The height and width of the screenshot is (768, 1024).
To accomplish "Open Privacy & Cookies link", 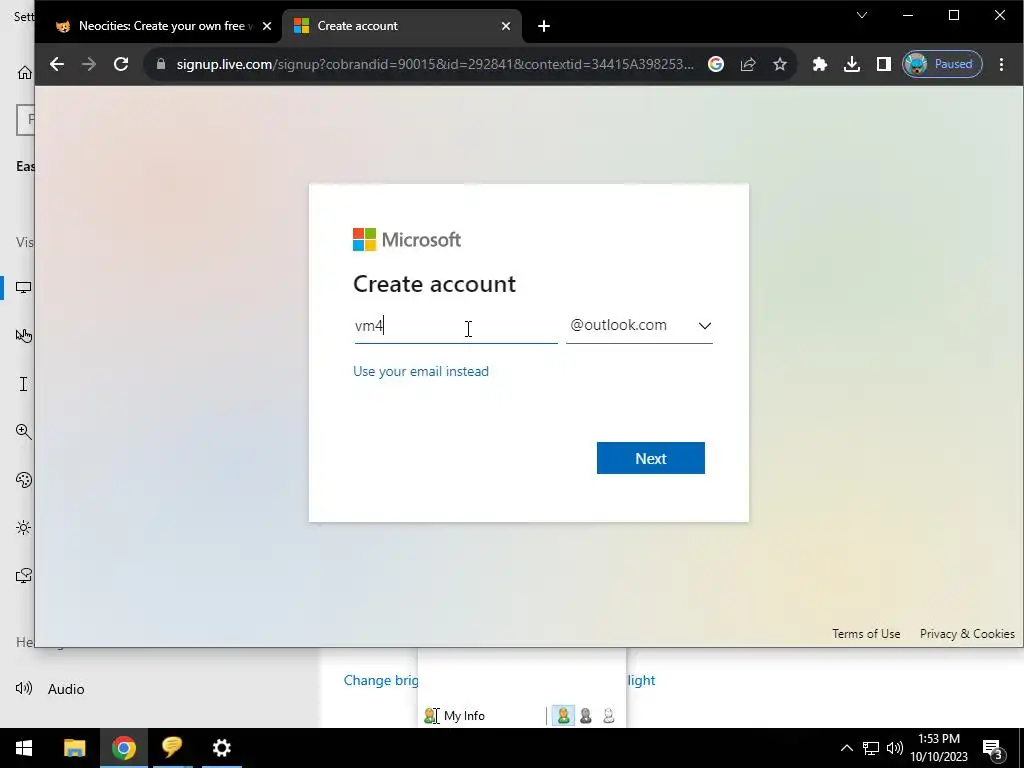I will (967, 633).
